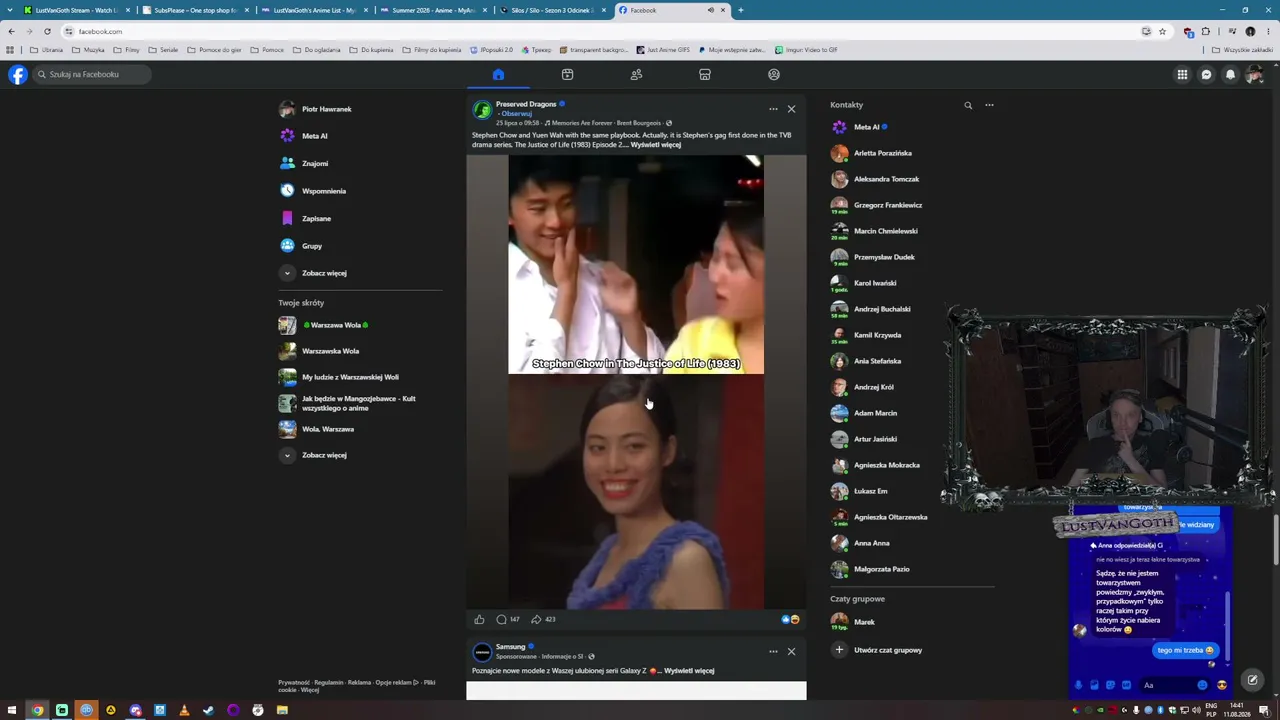Like the Preserved Dragons post
Image resolution: width=1280 pixels, height=720 pixels.
(x=479, y=619)
